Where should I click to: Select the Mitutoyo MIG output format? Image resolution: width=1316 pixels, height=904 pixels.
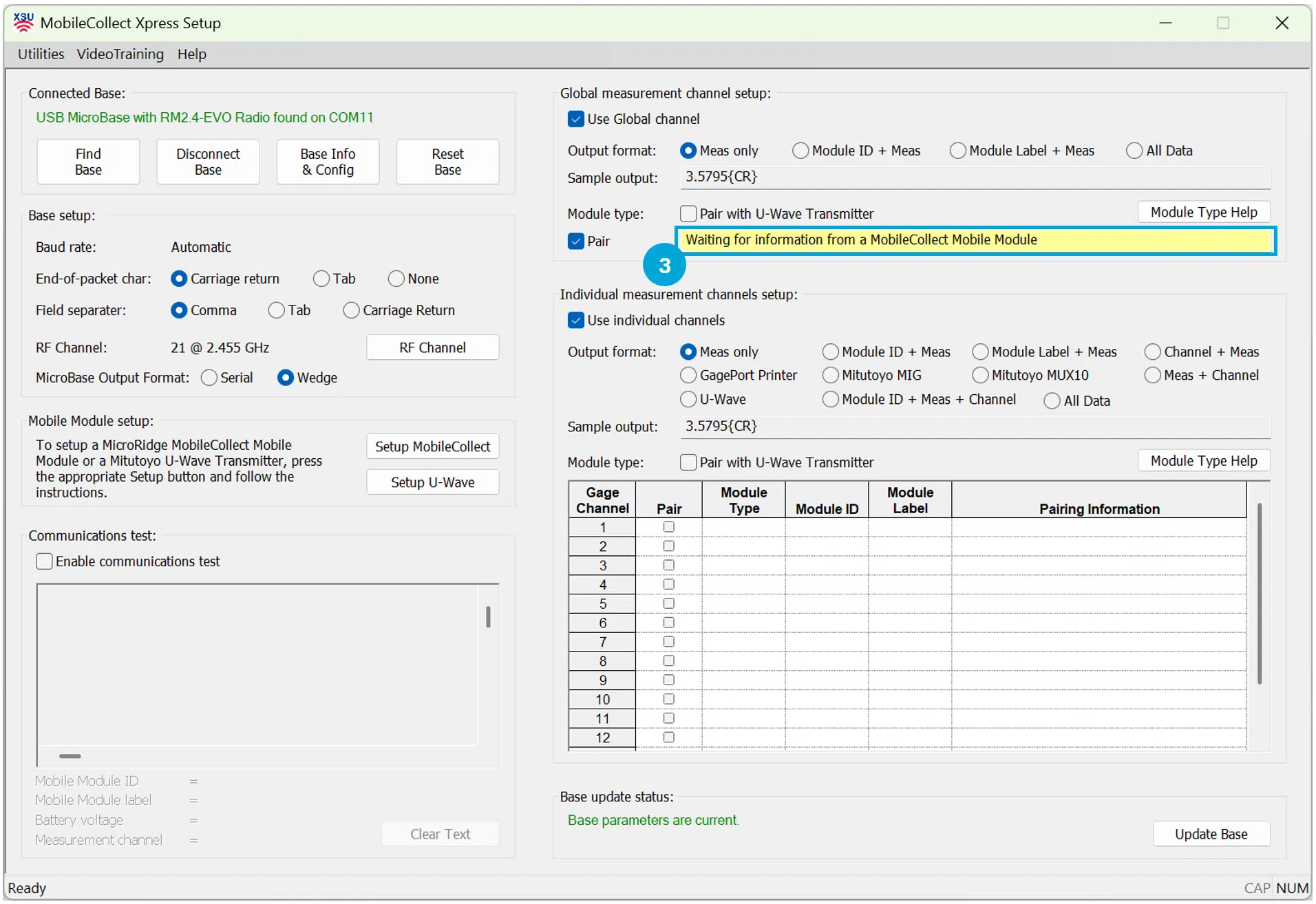point(831,376)
